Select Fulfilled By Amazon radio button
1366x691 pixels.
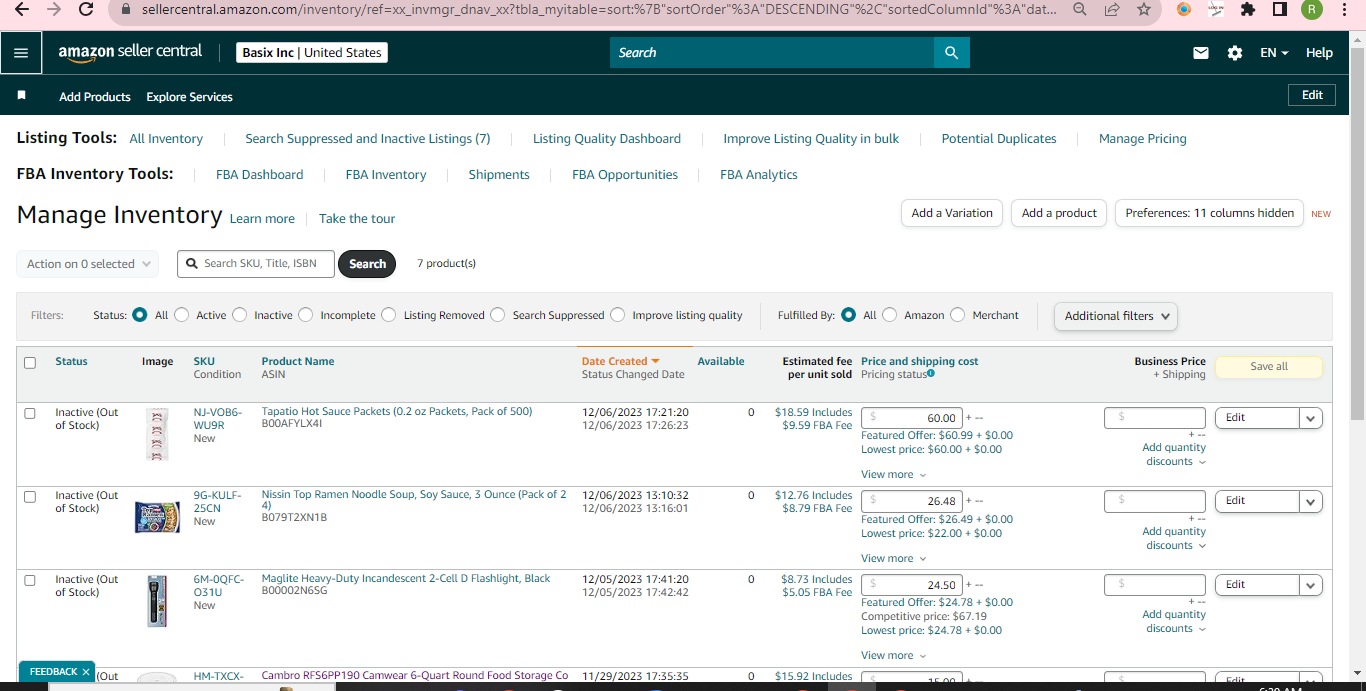tap(889, 315)
